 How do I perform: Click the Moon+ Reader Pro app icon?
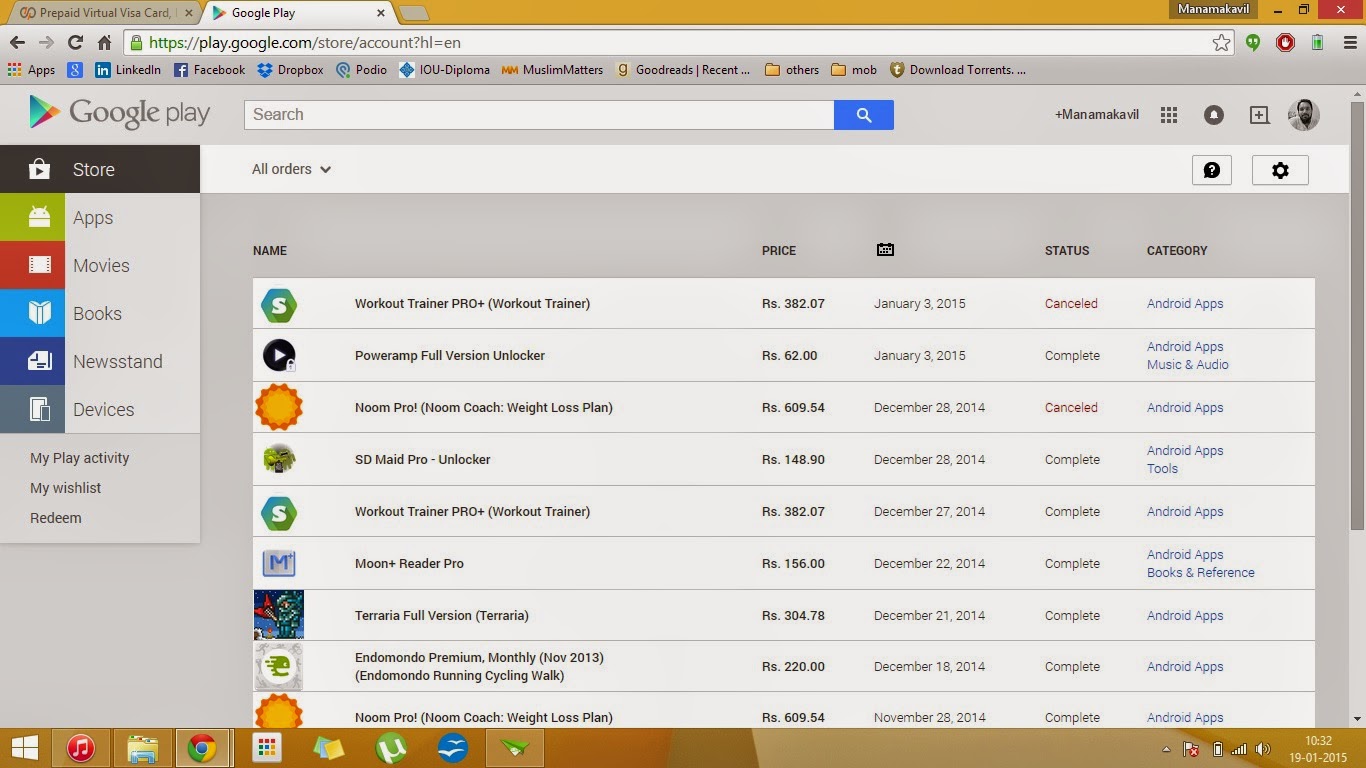(x=279, y=563)
